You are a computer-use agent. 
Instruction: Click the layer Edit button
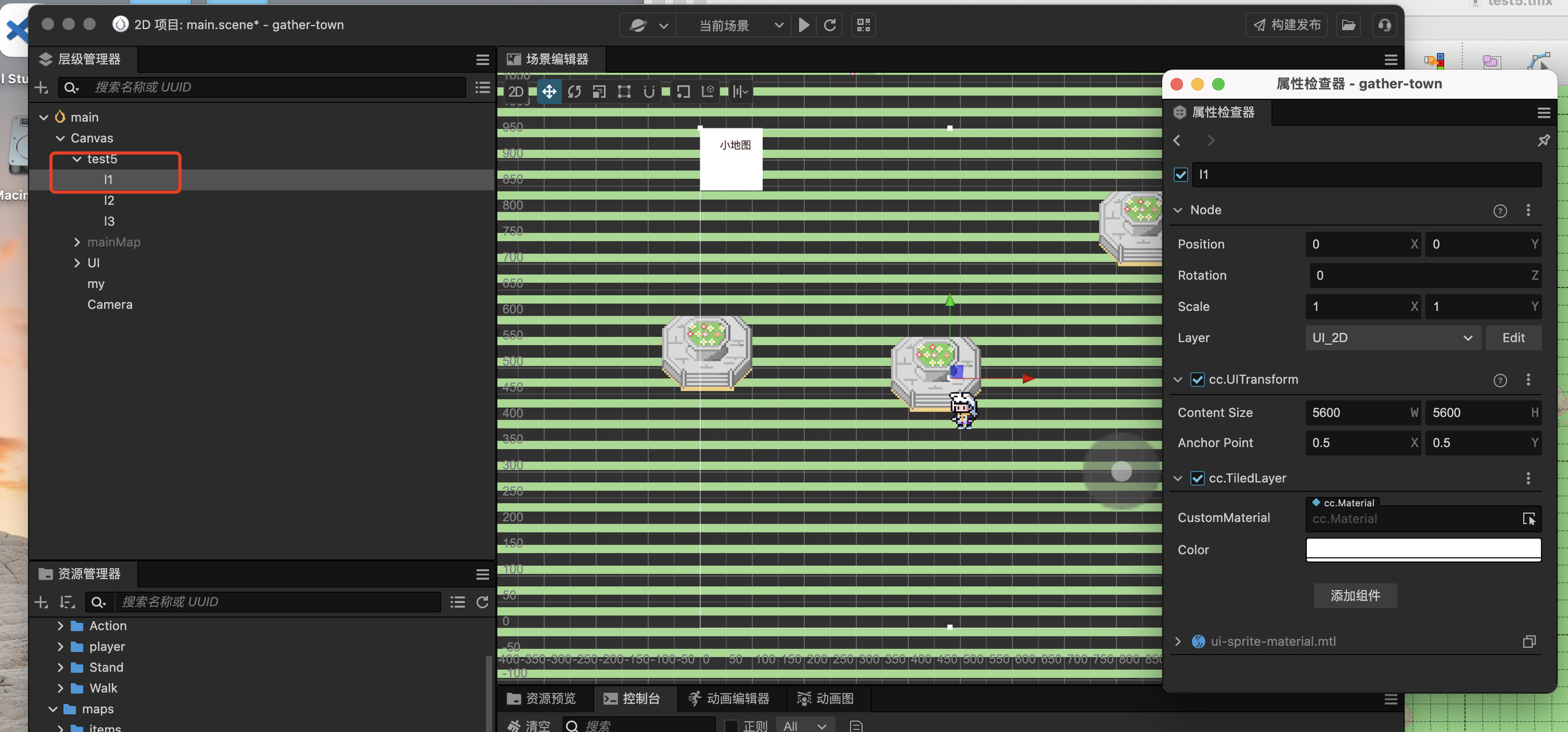(1513, 338)
